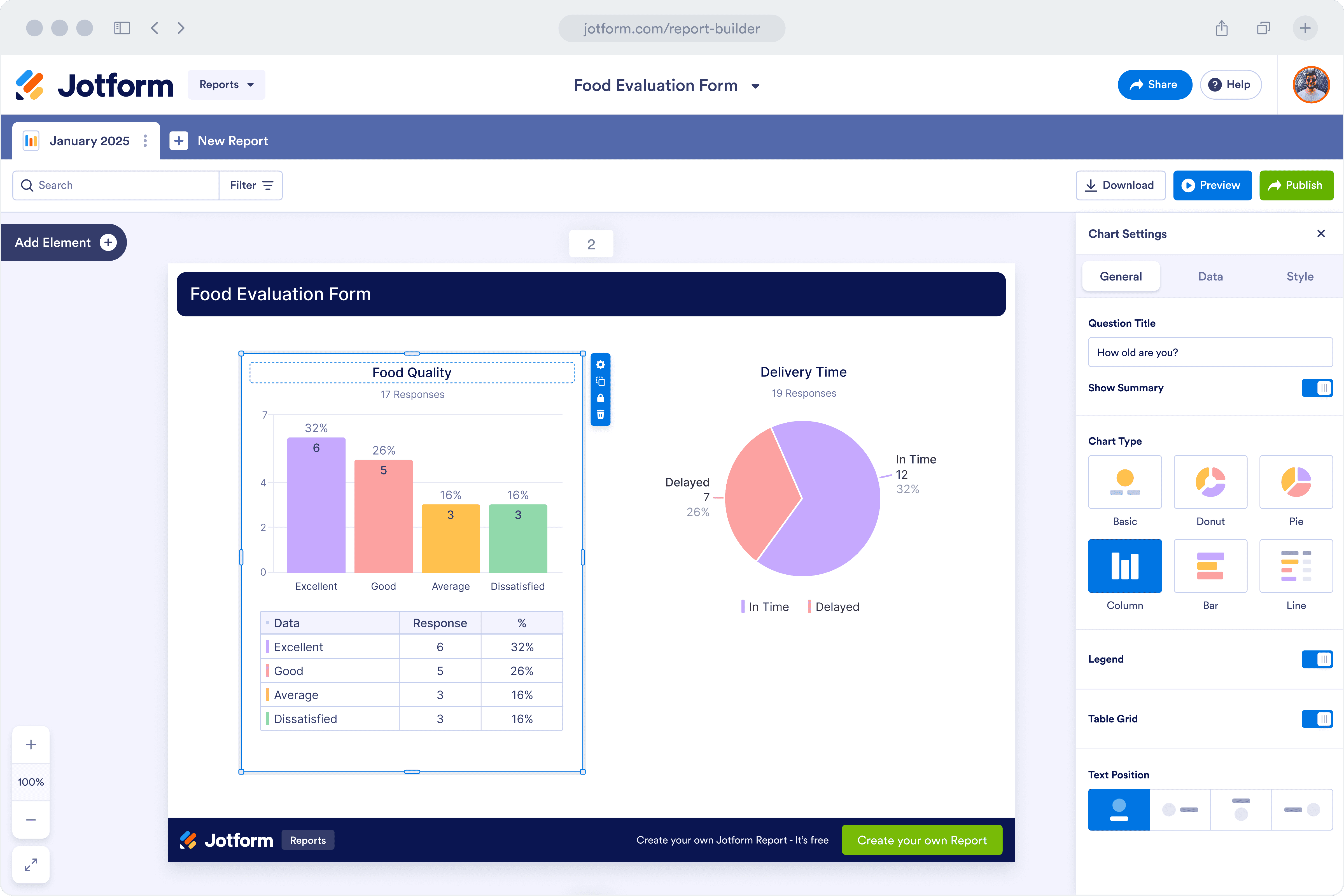This screenshot has height=896, width=1344.
Task: Click the Food Evaluation Form banner header
Action: pyautogui.click(x=591, y=294)
